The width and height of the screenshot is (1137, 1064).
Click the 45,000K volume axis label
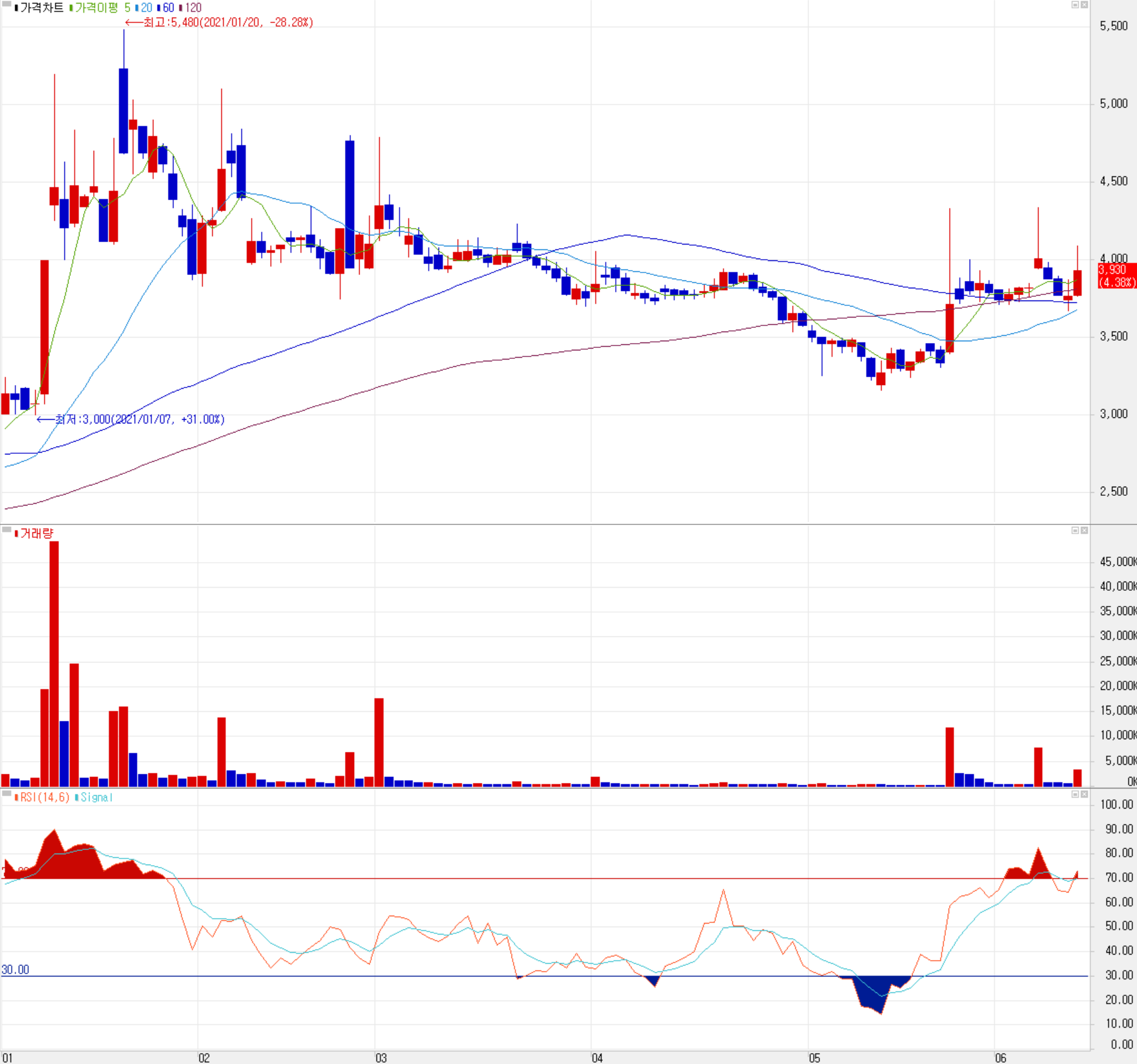(x=1118, y=562)
